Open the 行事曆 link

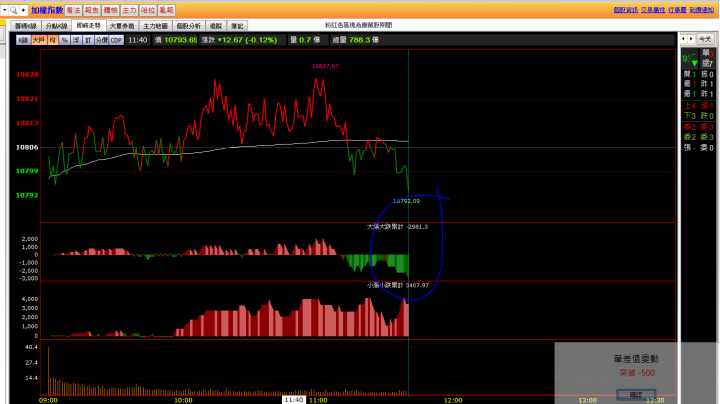tap(677, 10)
